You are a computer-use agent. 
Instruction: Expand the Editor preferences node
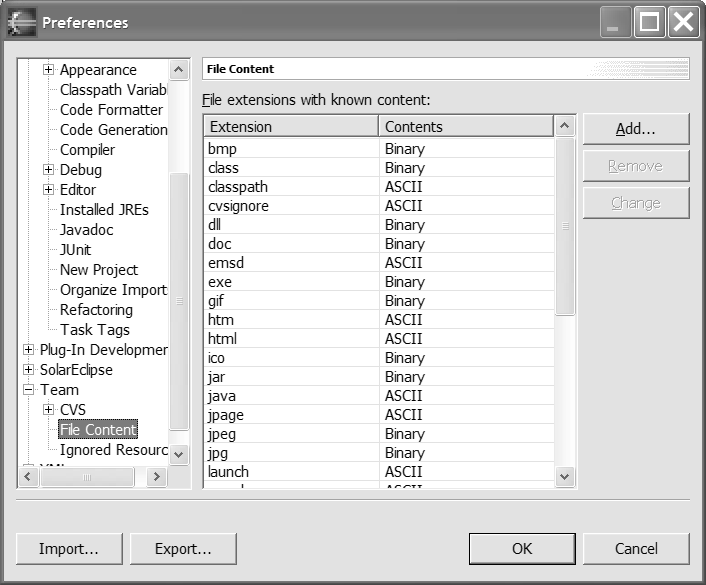tap(48, 190)
